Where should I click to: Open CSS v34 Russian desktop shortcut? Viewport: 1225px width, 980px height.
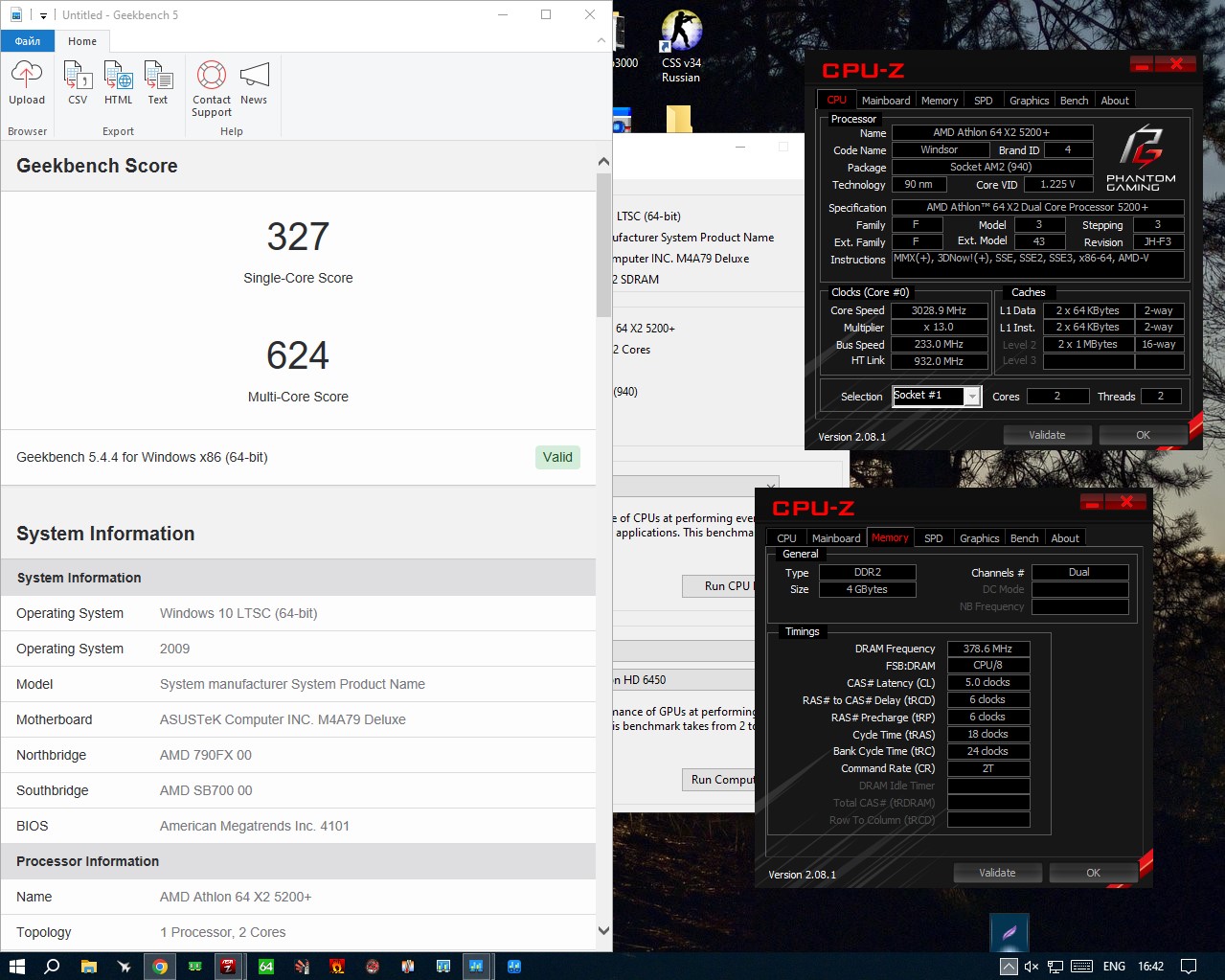[681, 46]
